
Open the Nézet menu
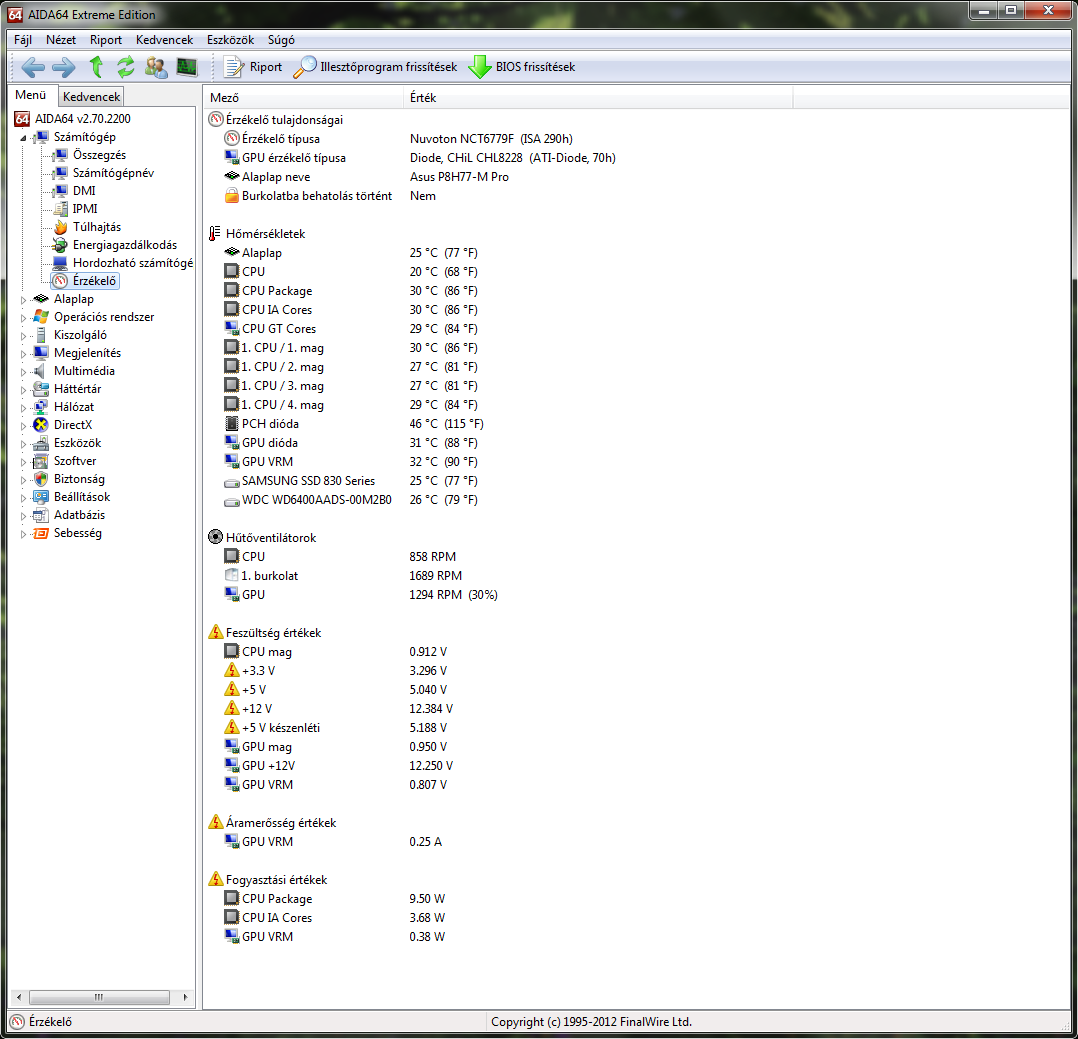pos(60,40)
